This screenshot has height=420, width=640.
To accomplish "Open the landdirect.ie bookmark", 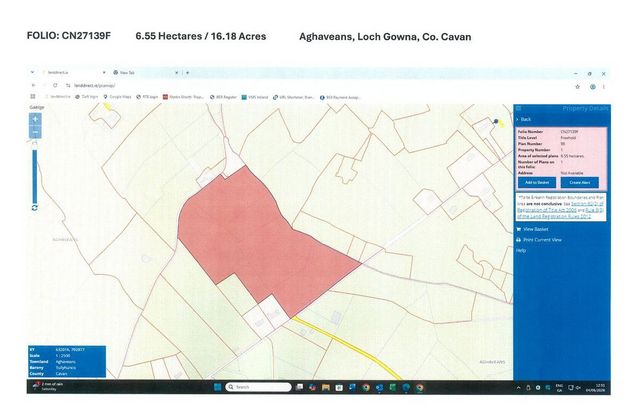I will click(58, 97).
